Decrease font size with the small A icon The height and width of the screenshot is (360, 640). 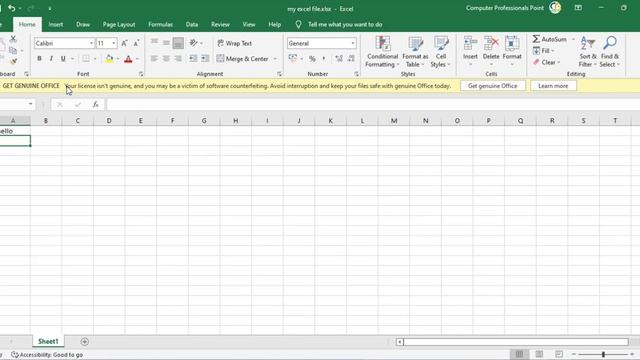pos(136,43)
